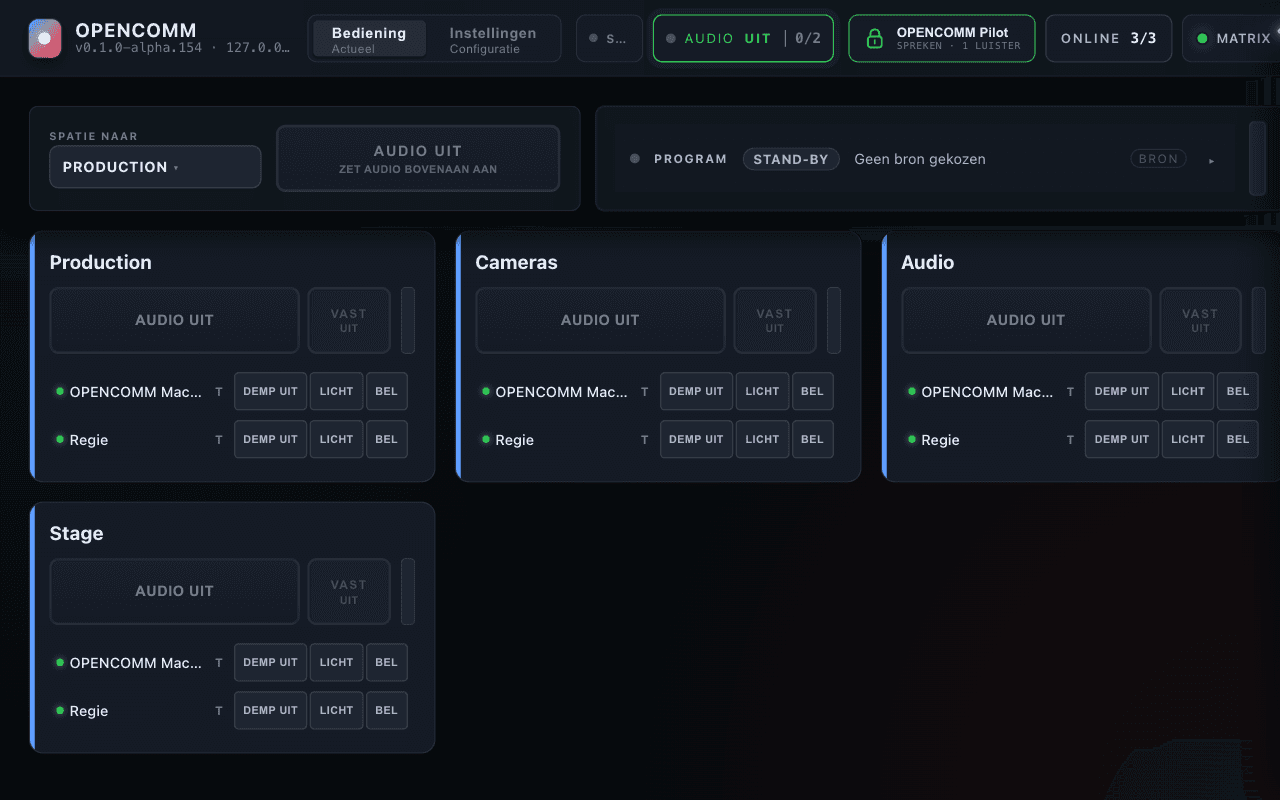Toggle DEMP UIT for OPENCOMM Mac in Cameras
Viewport: 1280px width, 800px height.
pyautogui.click(x=696, y=391)
